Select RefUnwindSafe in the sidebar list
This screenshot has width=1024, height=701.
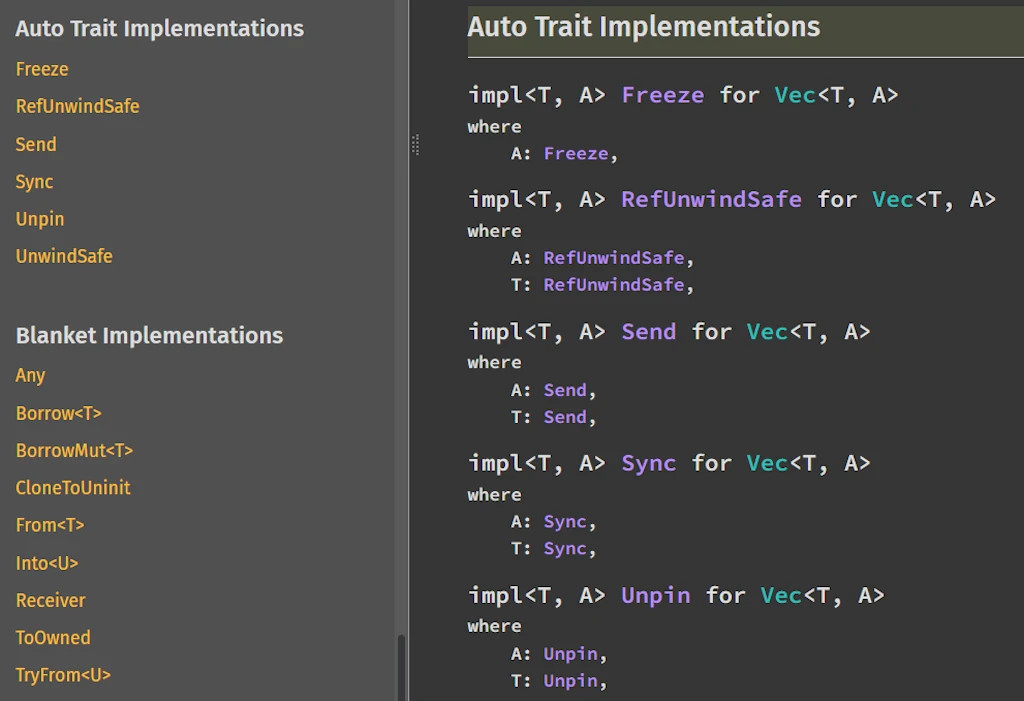click(77, 106)
